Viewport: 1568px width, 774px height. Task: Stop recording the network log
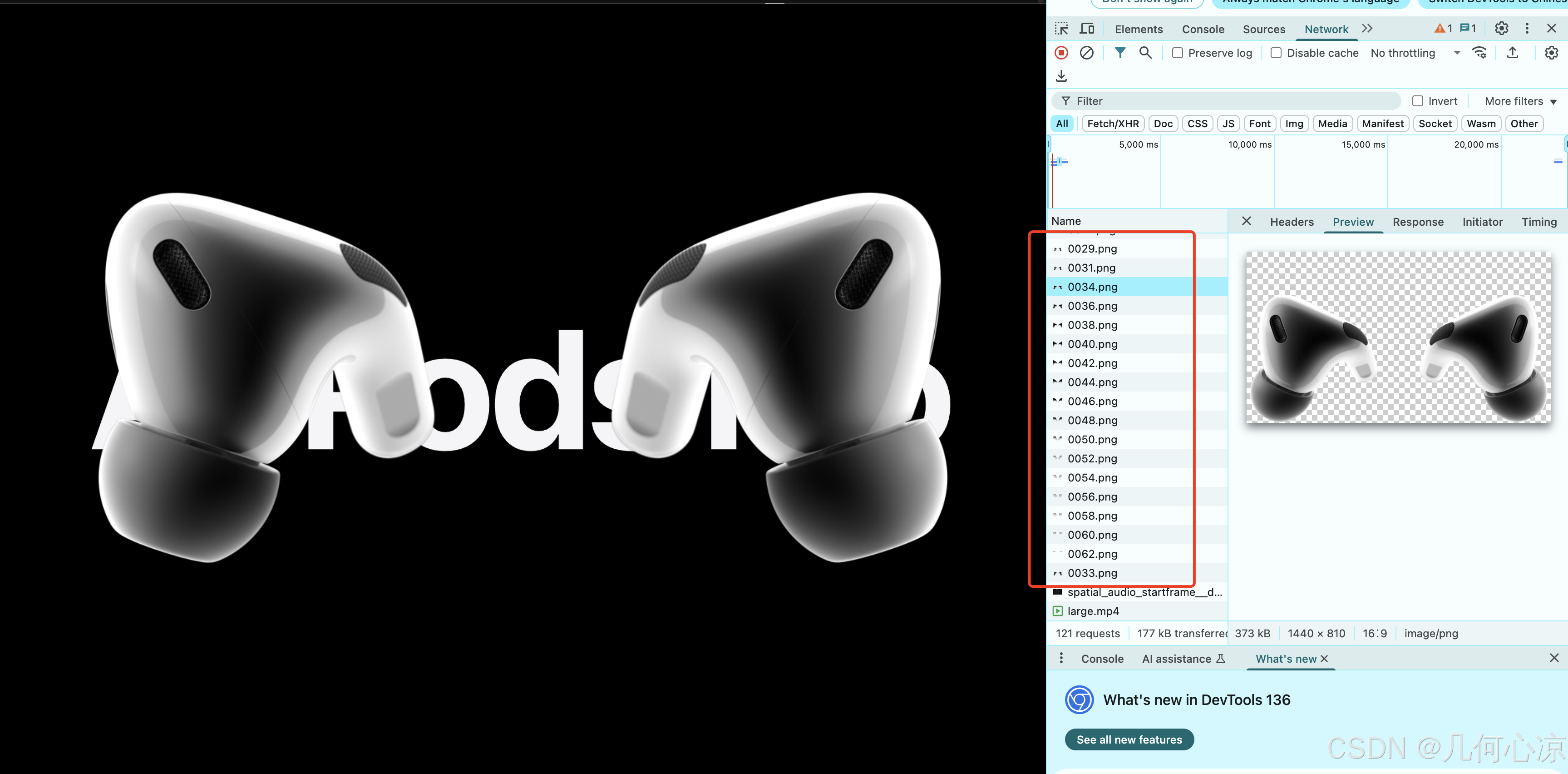[x=1061, y=53]
